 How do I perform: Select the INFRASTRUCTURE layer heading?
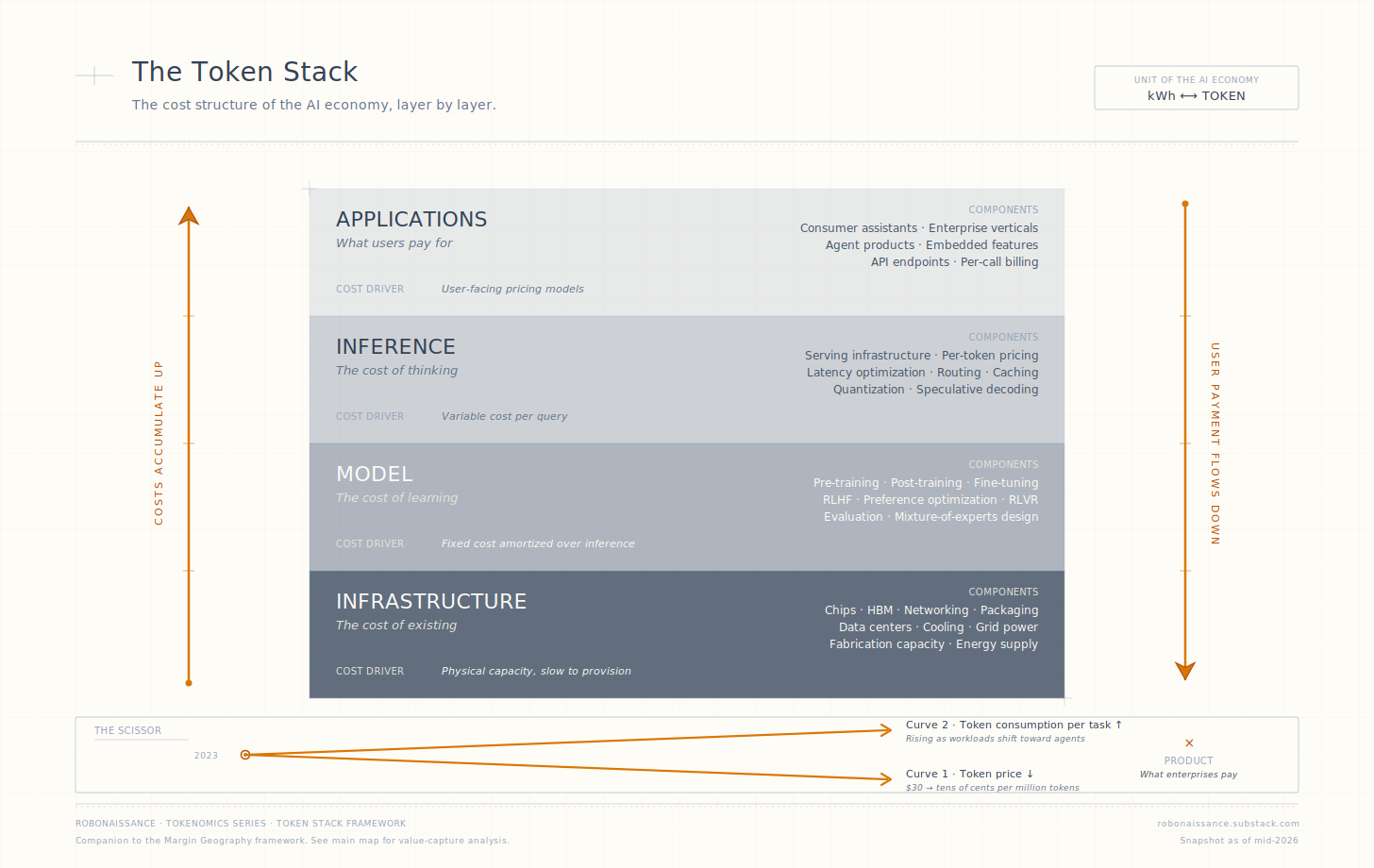coord(431,601)
